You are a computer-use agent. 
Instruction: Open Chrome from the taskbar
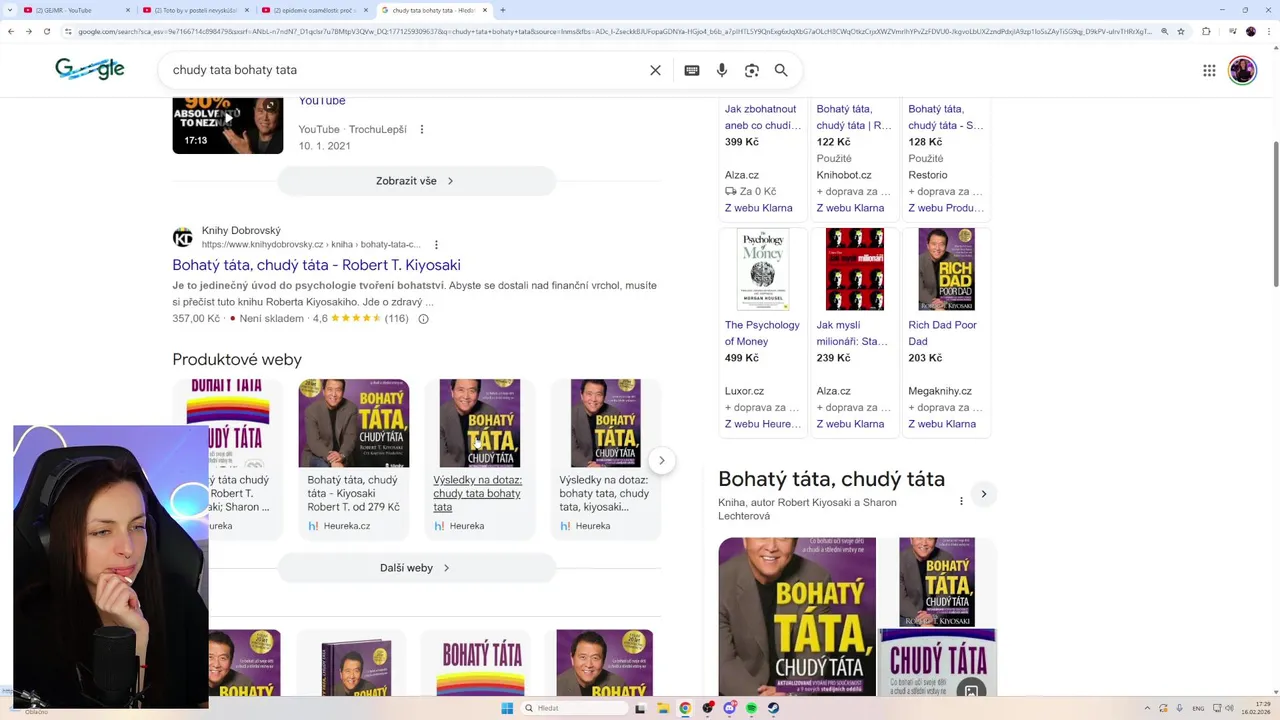point(685,708)
